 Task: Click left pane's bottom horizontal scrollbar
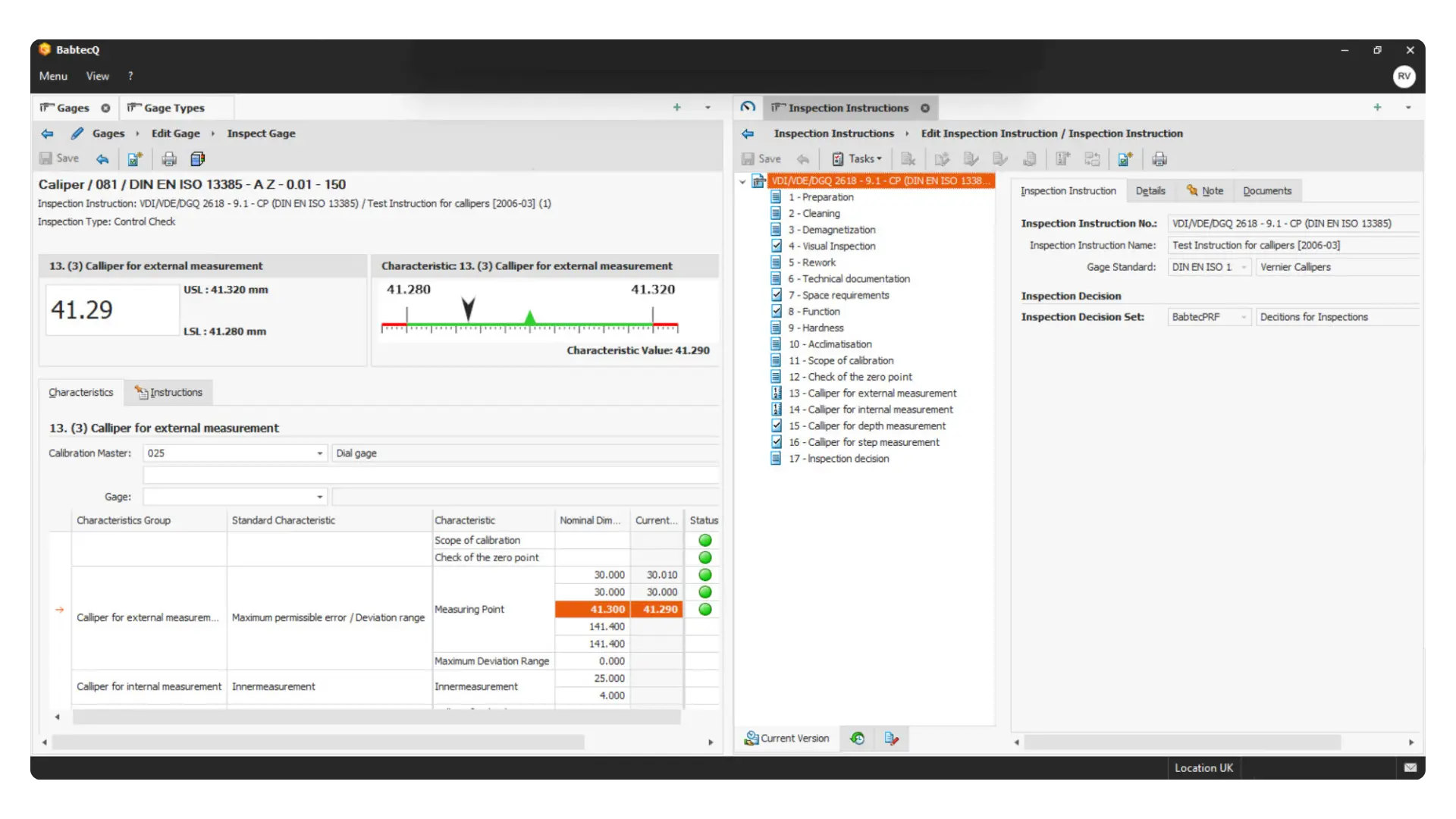tap(317, 742)
